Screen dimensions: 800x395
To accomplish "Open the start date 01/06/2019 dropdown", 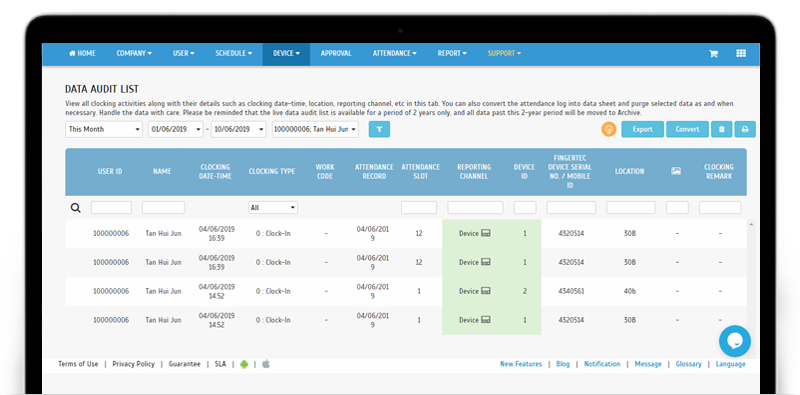I will pos(176,130).
